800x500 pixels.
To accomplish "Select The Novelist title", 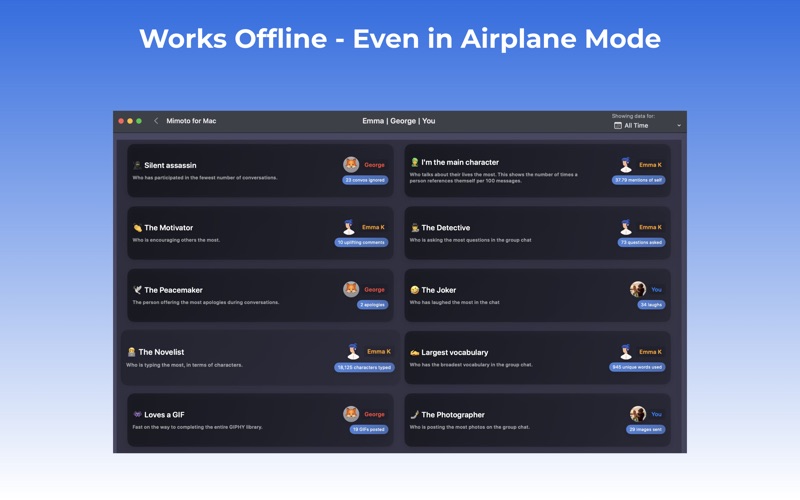I will click(161, 352).
